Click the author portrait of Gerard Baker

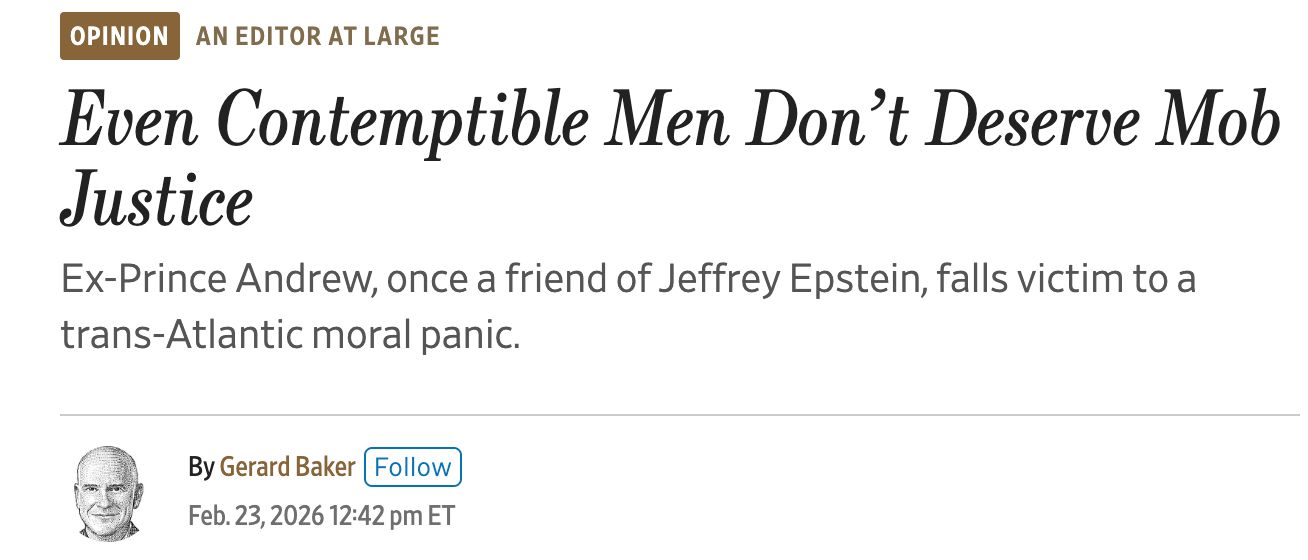pyautogui.click(x=105, y=491)
